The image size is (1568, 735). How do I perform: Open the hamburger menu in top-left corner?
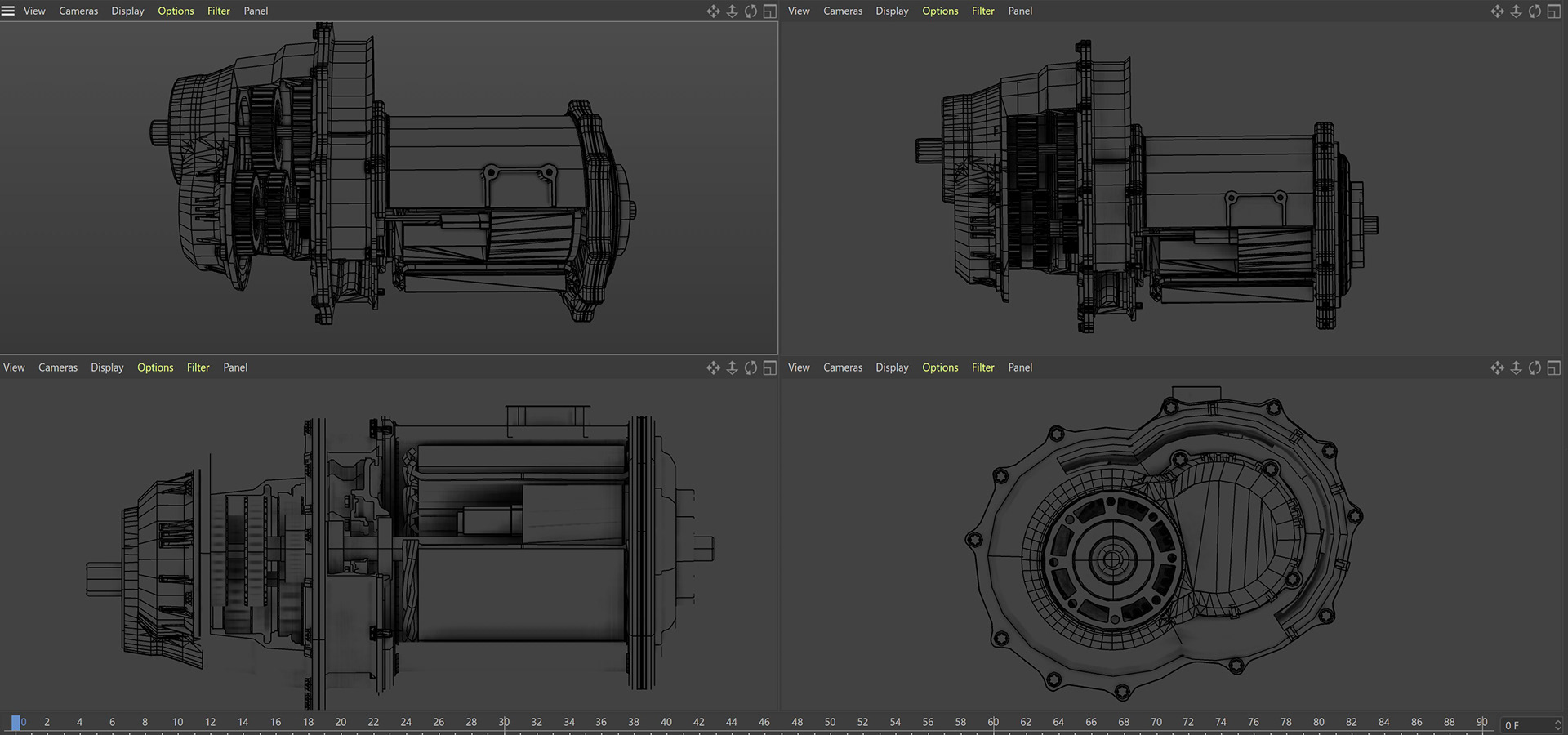[x=8, y=11]
